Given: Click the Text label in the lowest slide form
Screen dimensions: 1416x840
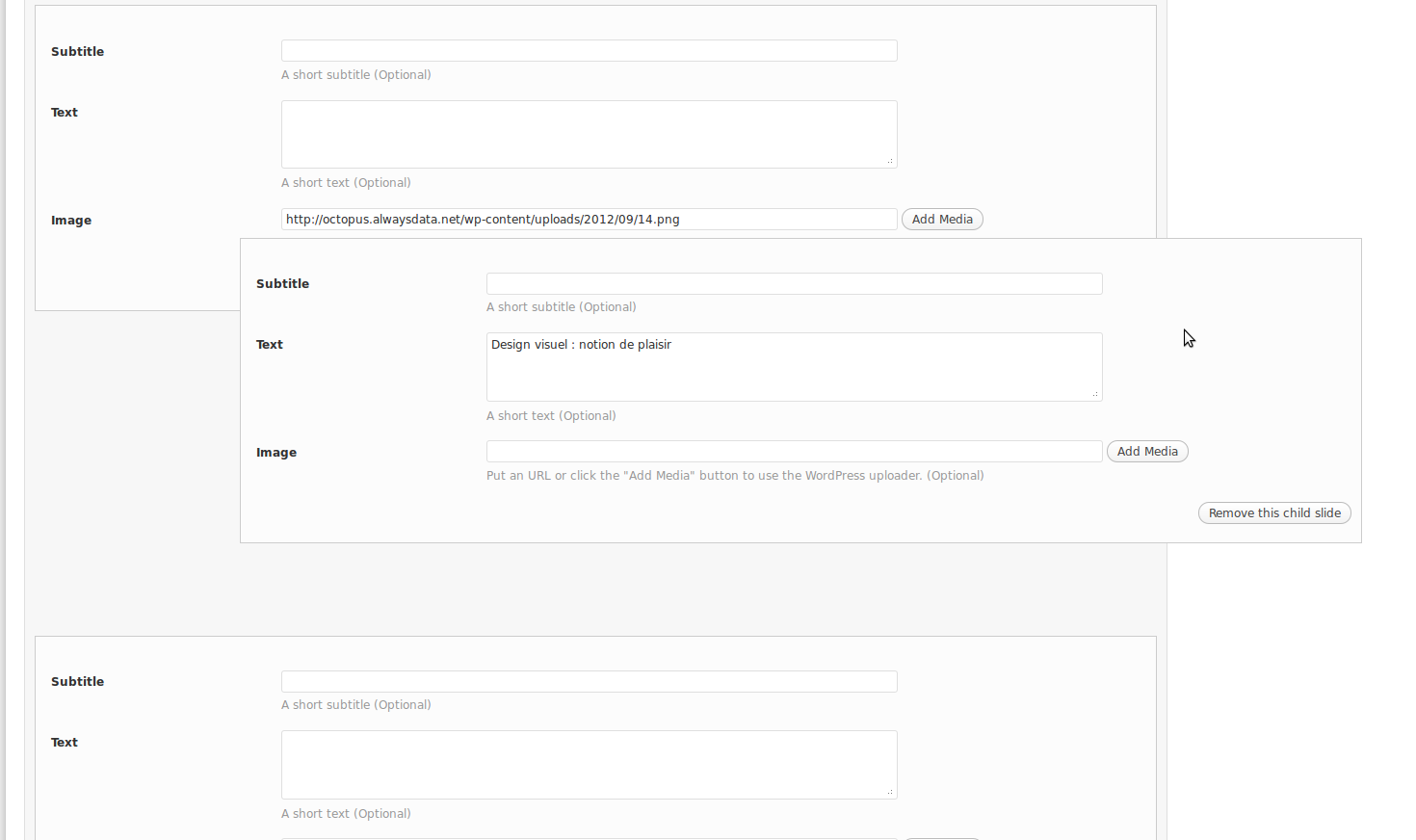Looking at the screenshot, I should [x=65, y=743].
